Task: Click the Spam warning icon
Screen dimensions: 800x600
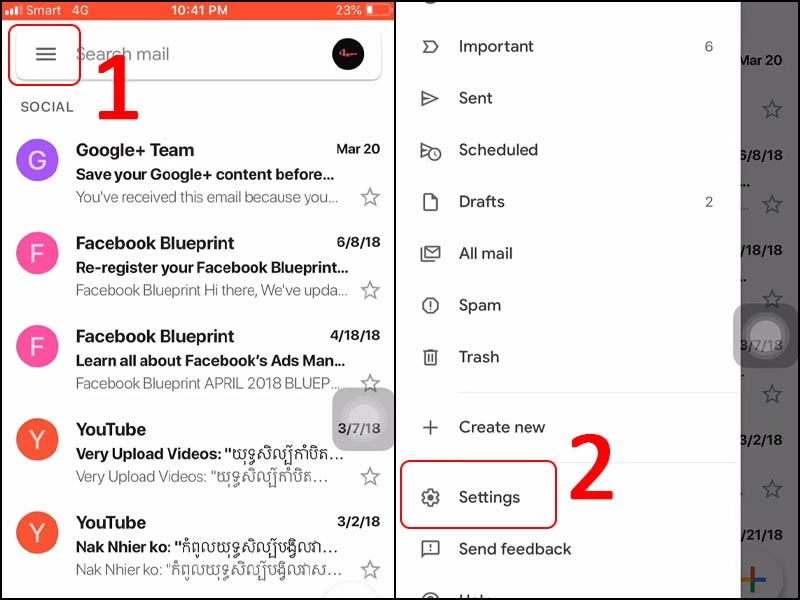Action: tap(430, 306)
